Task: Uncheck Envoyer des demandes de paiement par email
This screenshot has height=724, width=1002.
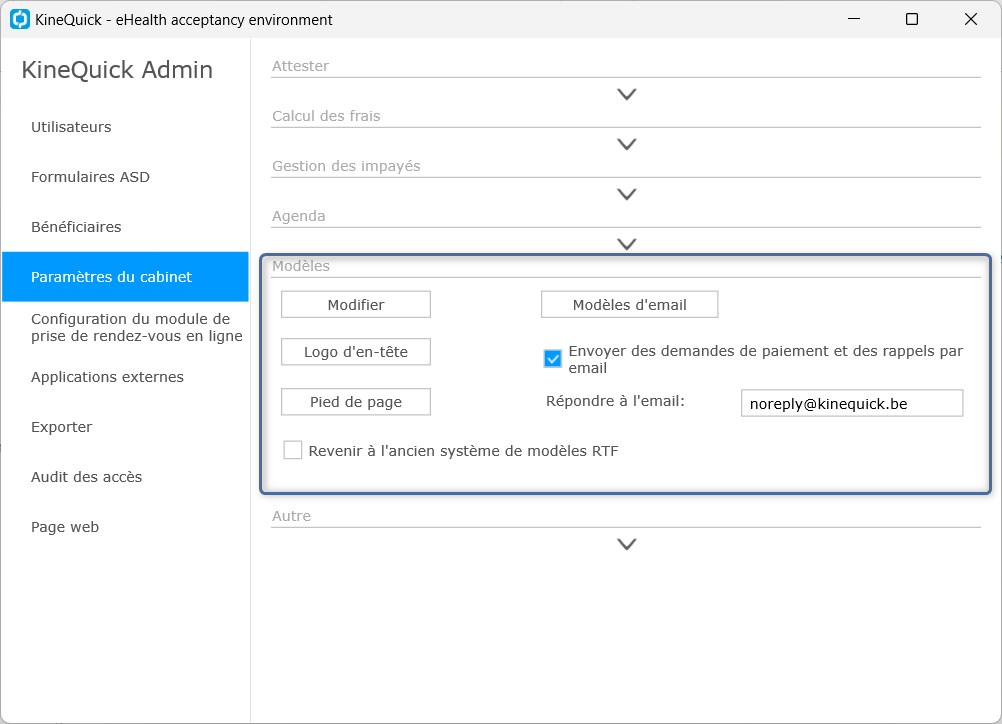Action: [553, 358]
